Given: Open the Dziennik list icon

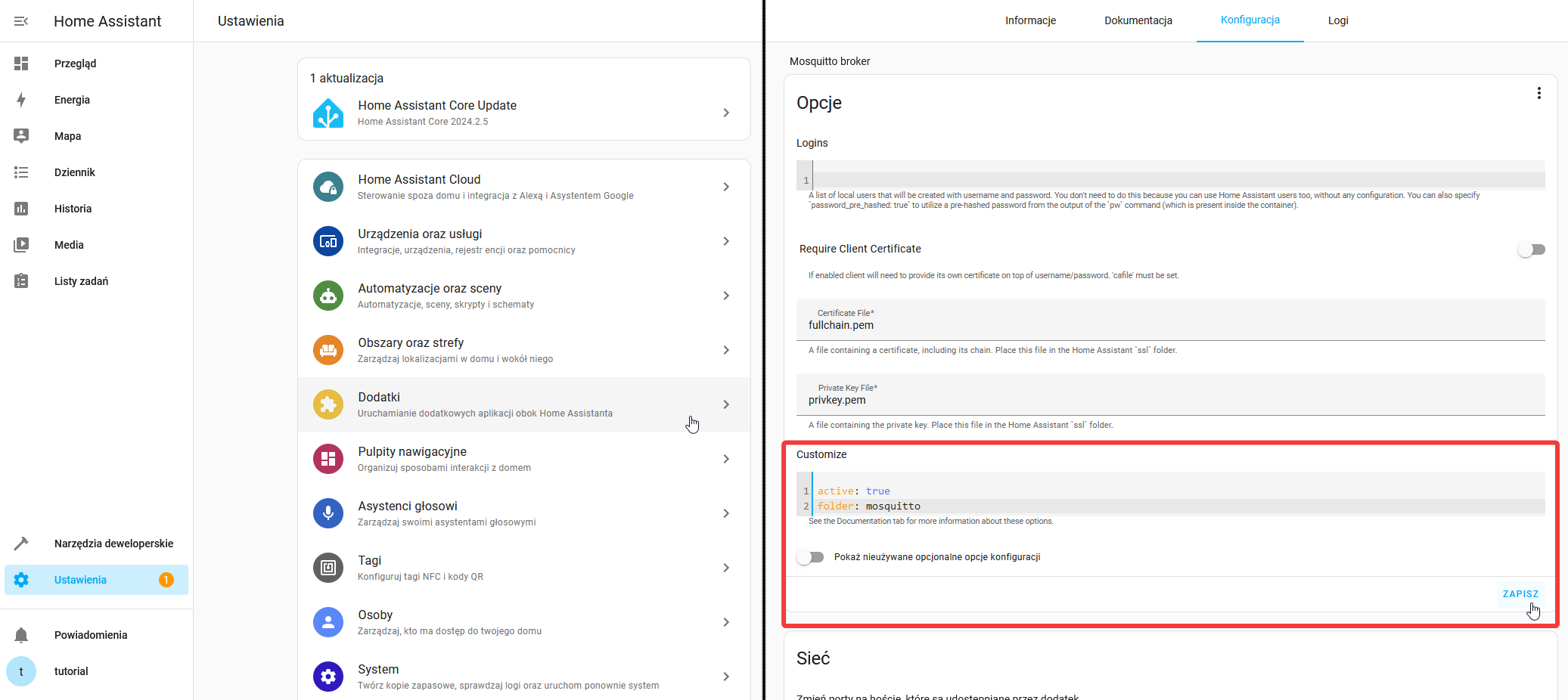Looking at the screenshot, I should coord(21,172).
